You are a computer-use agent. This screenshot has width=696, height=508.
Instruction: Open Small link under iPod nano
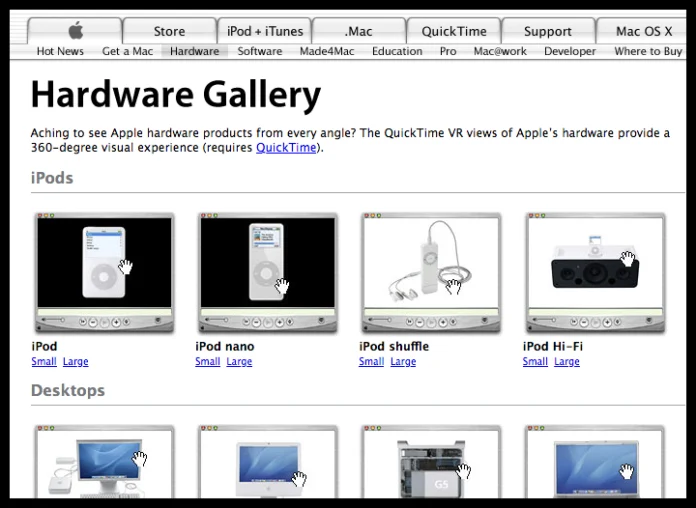coord(208,361)
